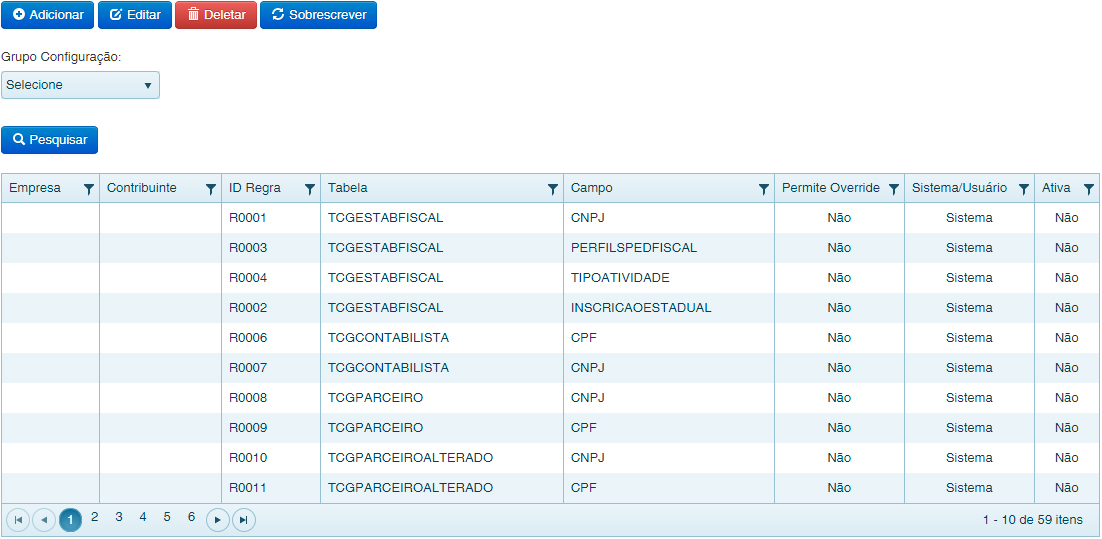Click TCGPARCEIROALTERADO in row R0011
The height and width of the screenshot is (539, 1102).
click(x=442, y=488)
